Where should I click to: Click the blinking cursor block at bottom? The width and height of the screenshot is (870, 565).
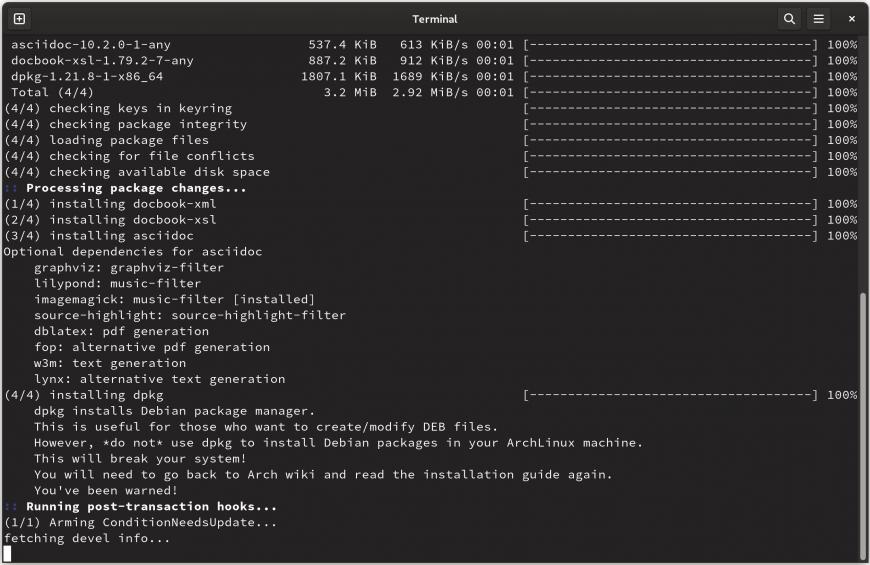(7, 553)
